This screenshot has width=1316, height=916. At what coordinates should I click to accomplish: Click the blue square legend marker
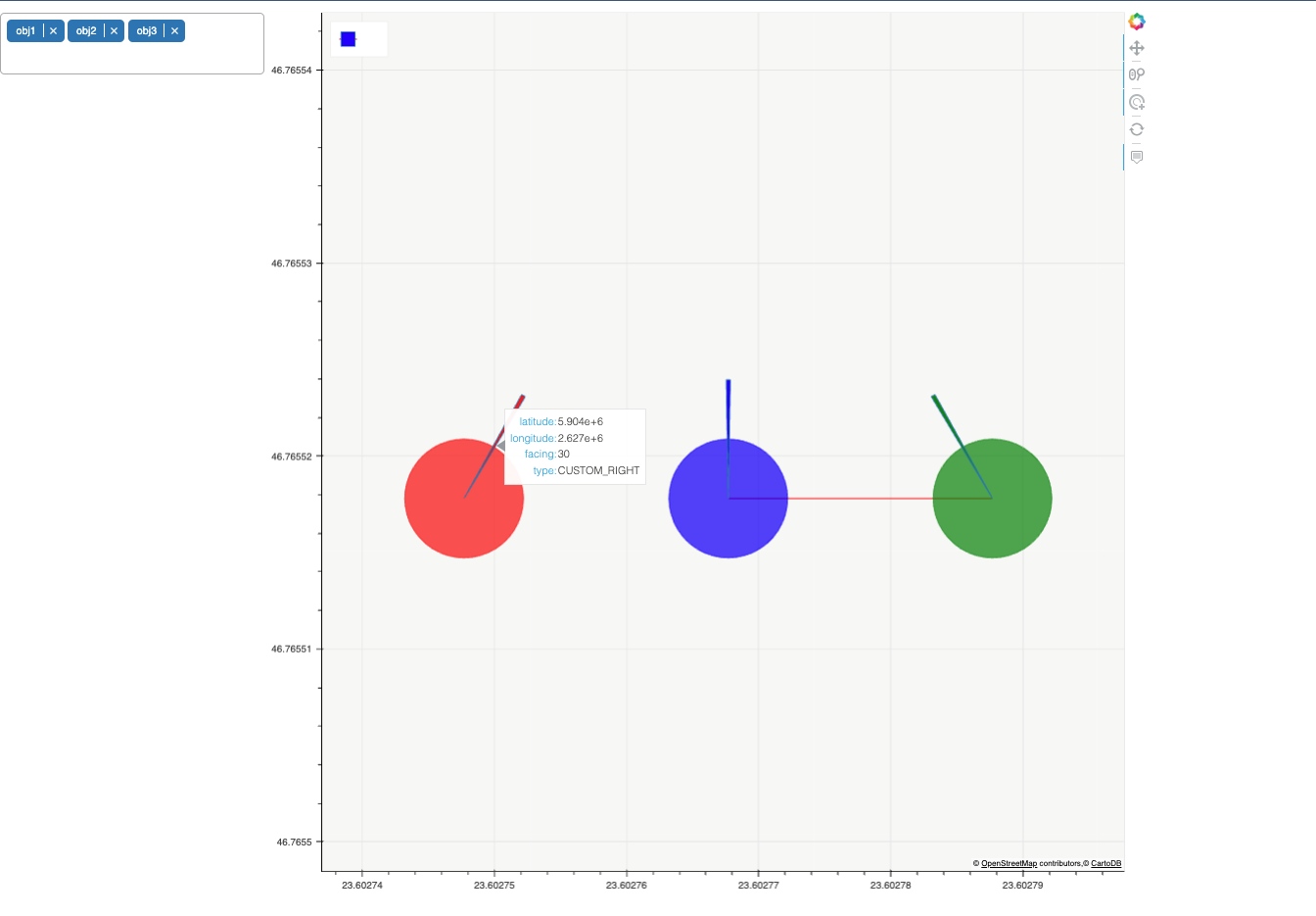pos(347,38)
